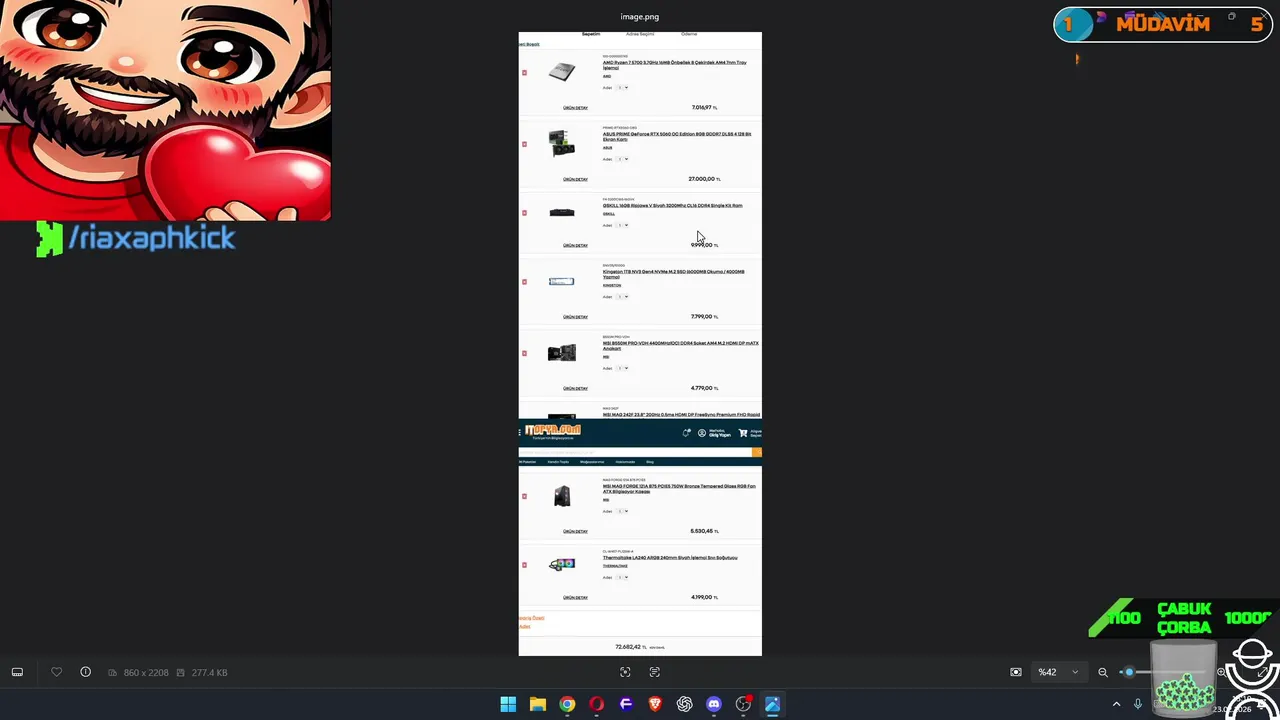Open Brave browser from the taskbar

point(655,704)
